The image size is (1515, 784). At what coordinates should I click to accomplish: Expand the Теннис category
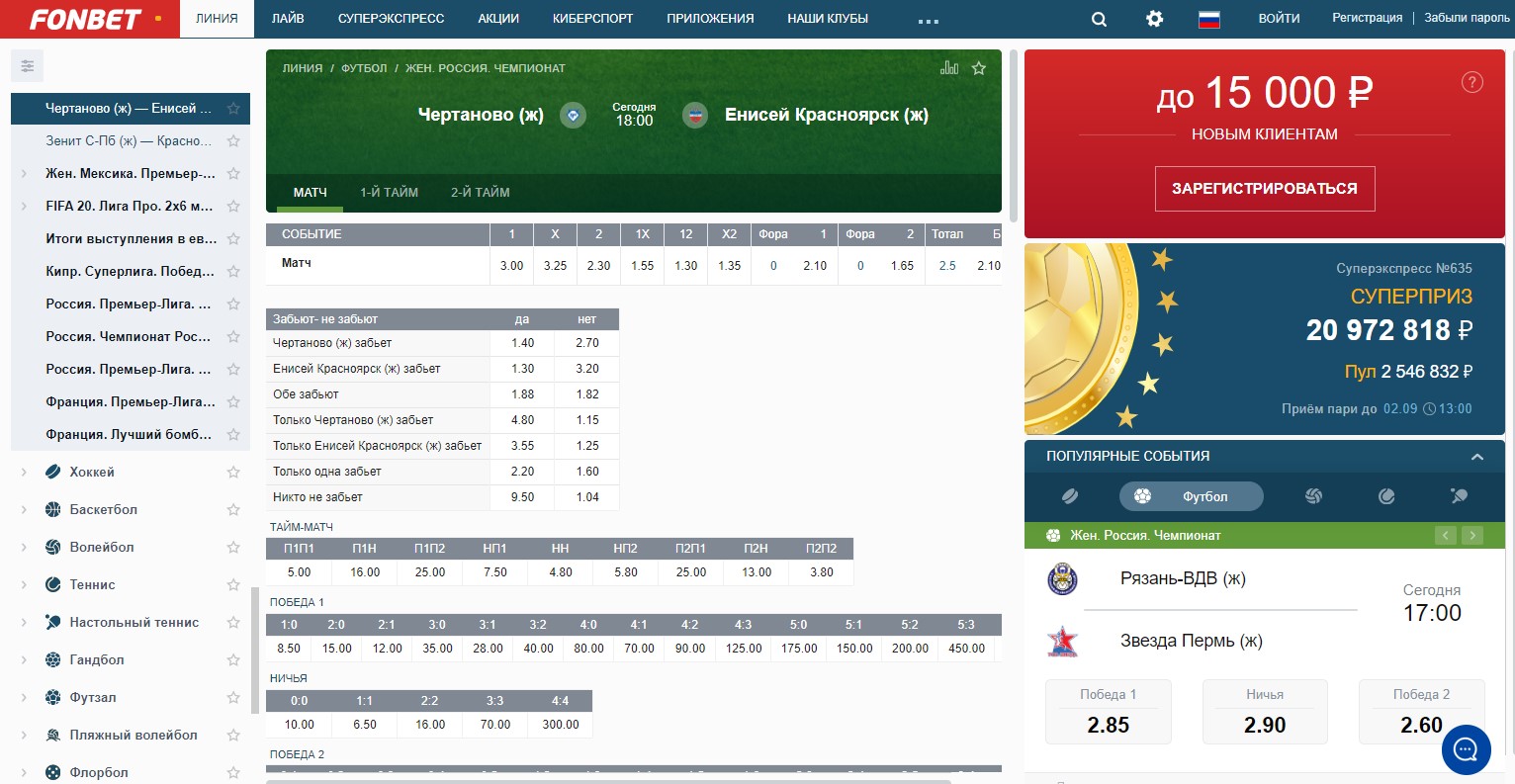(x=24, y=585)
